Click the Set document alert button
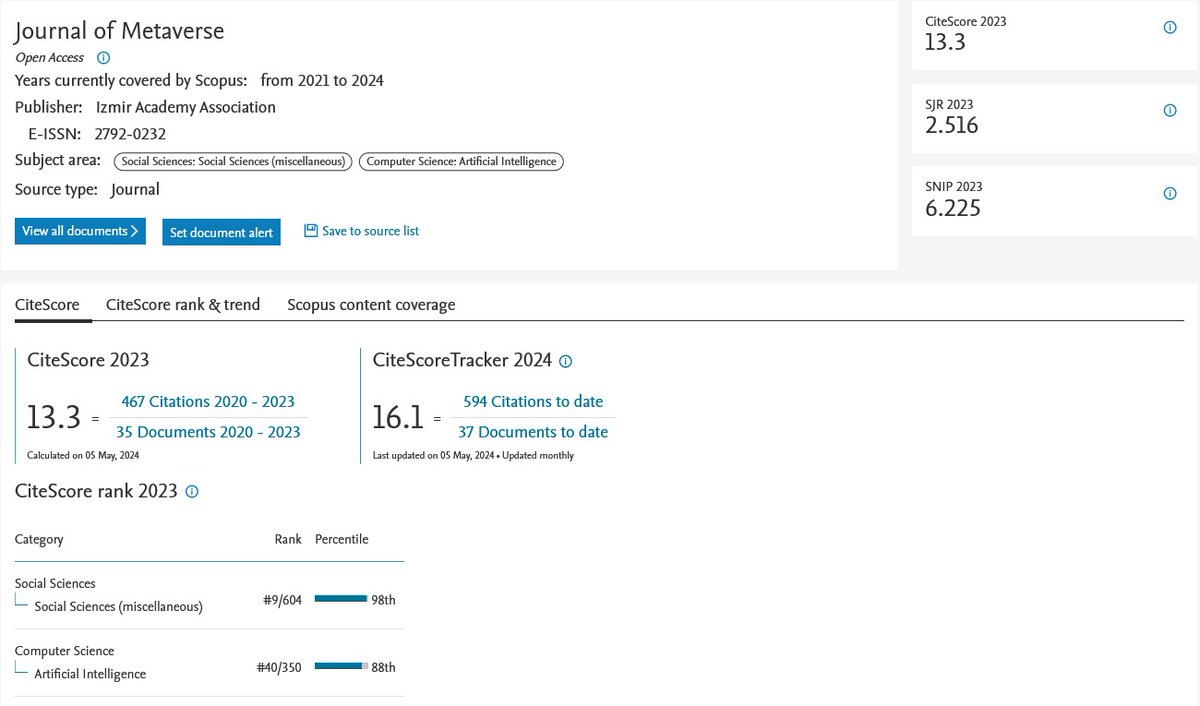Viewport: 1200px width, 706px height. (x=221, y=232)
